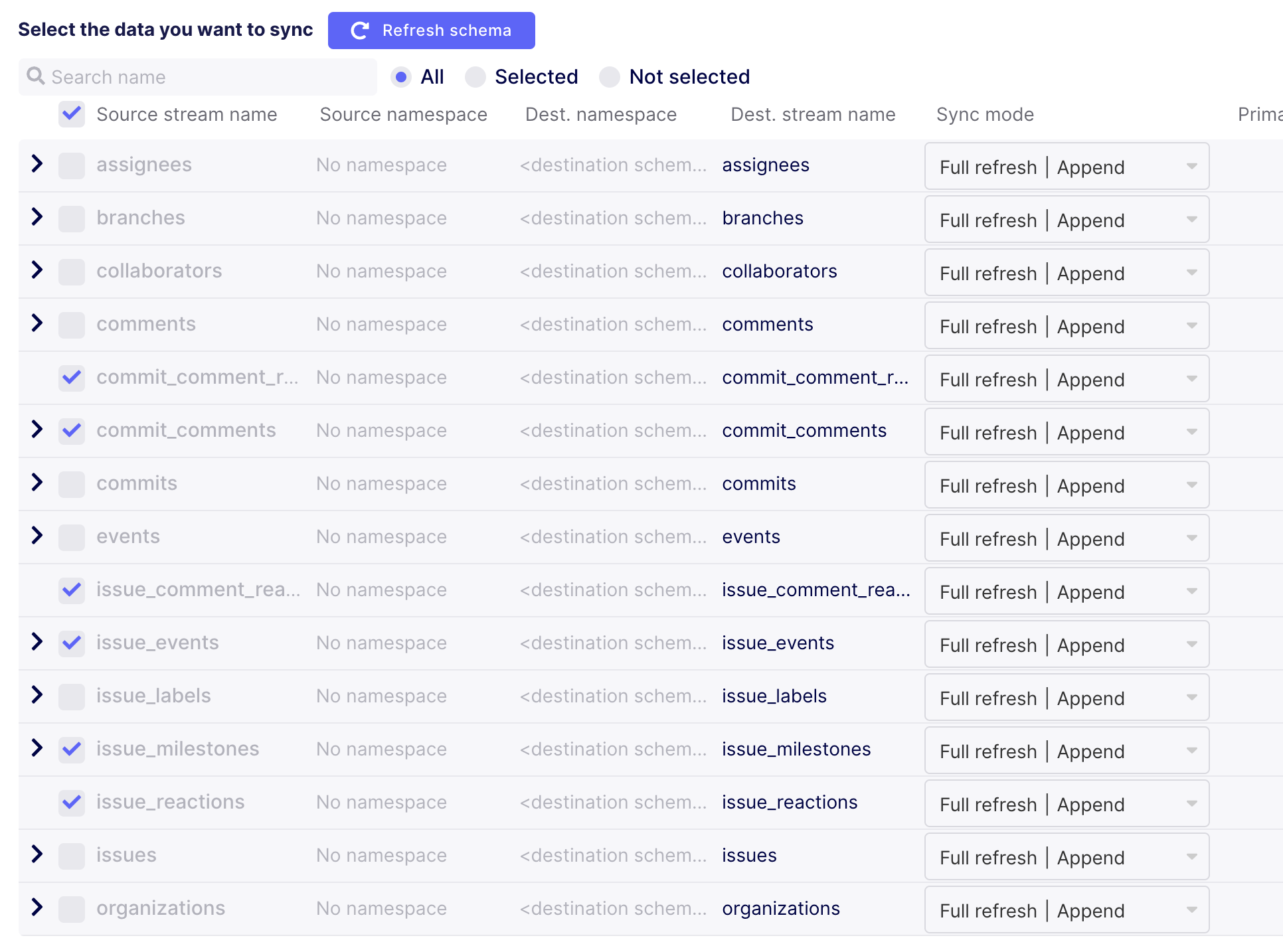The height and width of the screenshot is (952, 1283).
Task: Click the refresh icon on Refresh schema button
Action: tap(359, 30)
